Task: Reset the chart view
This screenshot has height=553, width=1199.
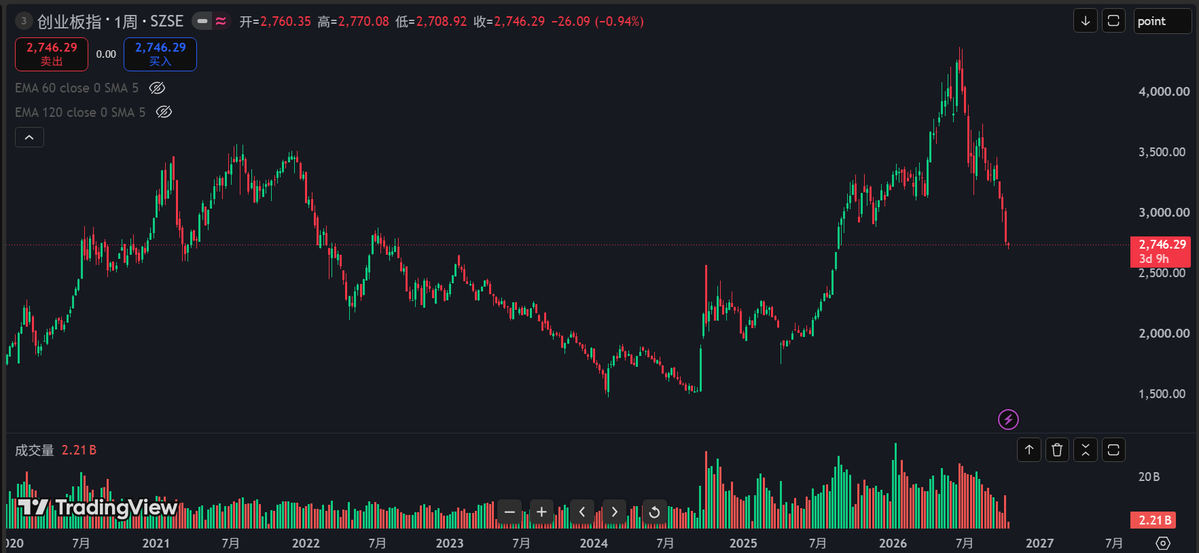Action: (x=654, y=512)
